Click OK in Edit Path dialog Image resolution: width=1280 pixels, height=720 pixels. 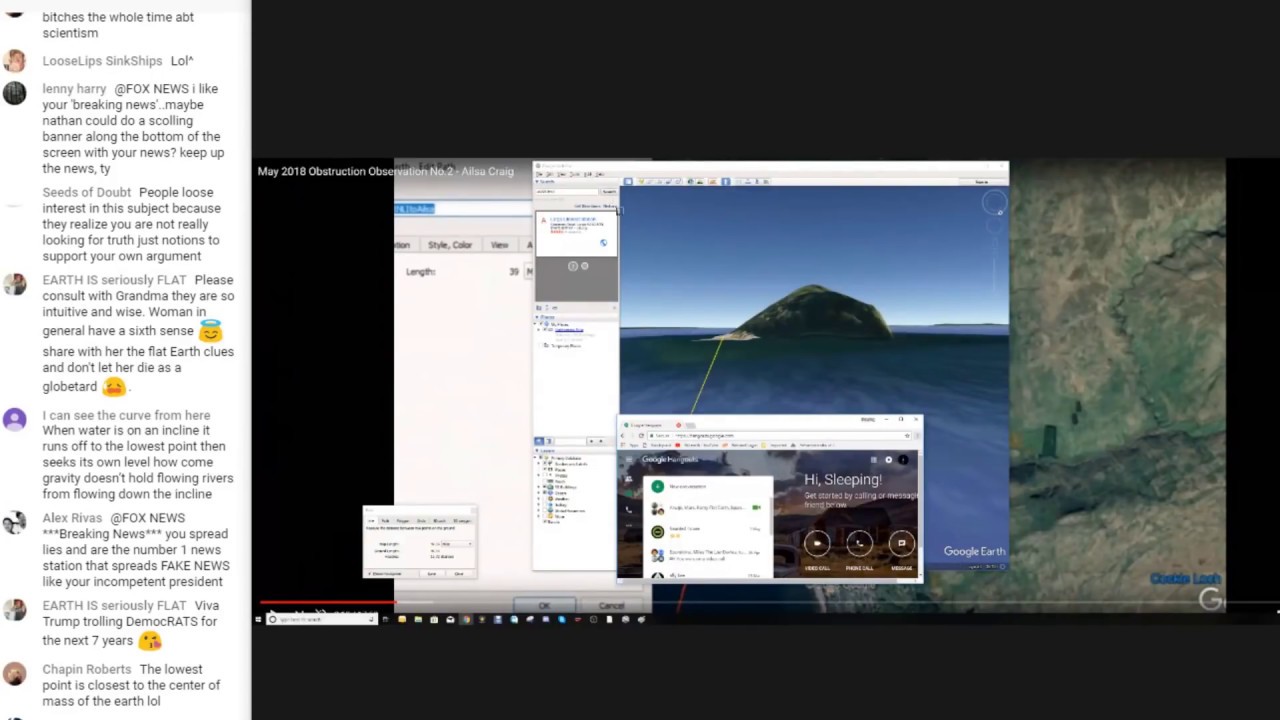click(x=544, y=606)
